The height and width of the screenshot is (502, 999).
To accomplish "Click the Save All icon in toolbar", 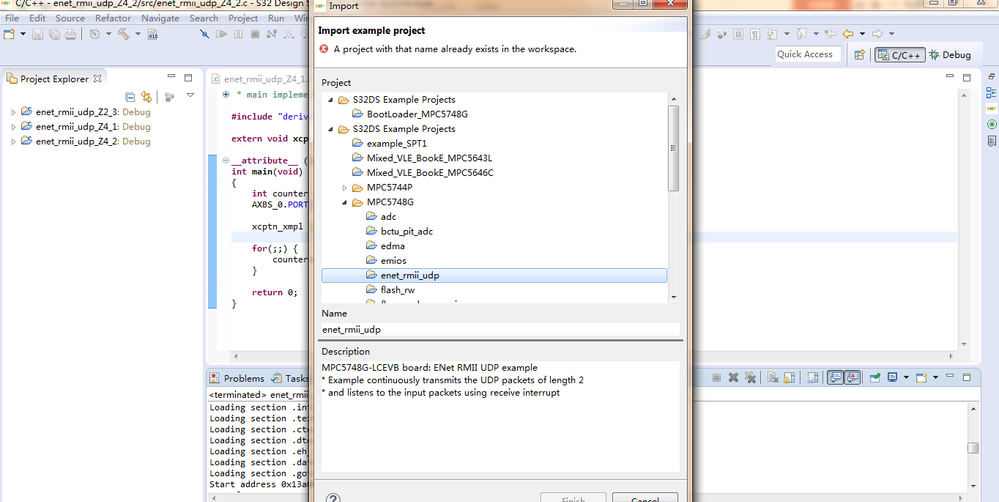I will (x=54, y=34).
